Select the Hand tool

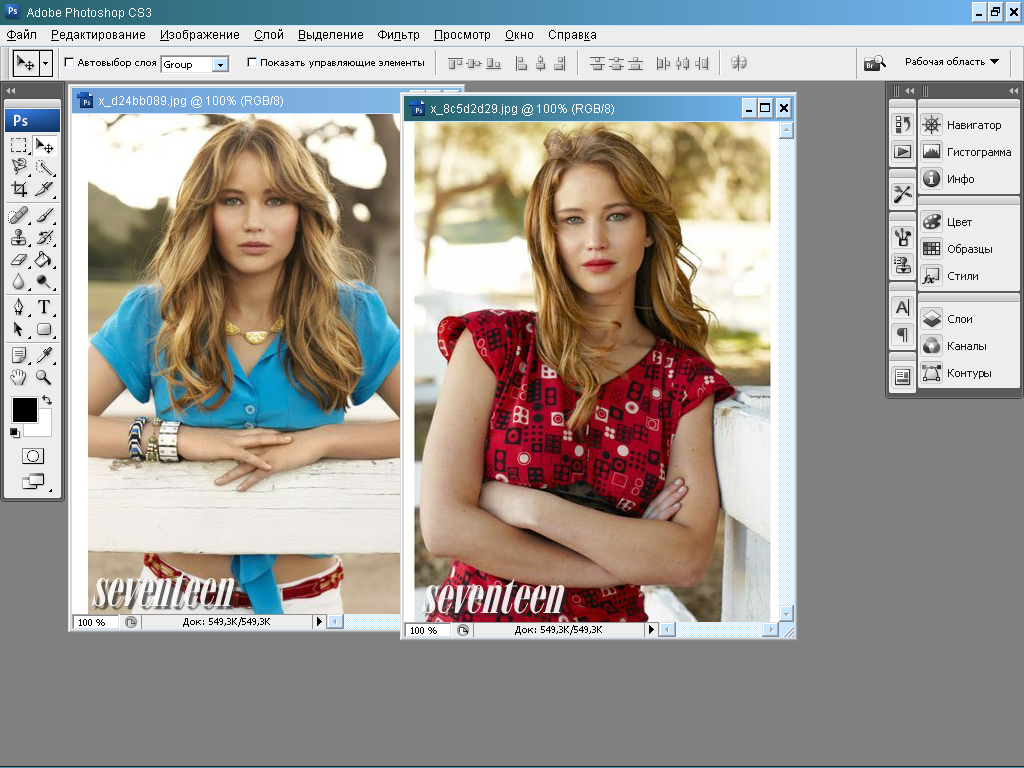click(x=19, y=377)
